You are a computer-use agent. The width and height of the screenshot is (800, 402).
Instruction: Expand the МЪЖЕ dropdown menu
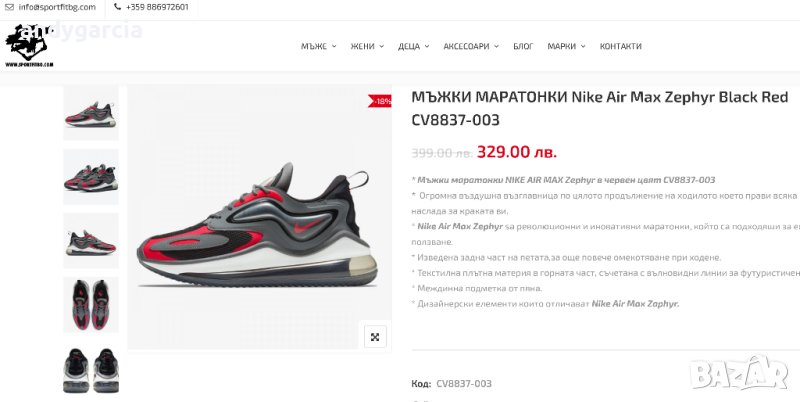[318, 46]
